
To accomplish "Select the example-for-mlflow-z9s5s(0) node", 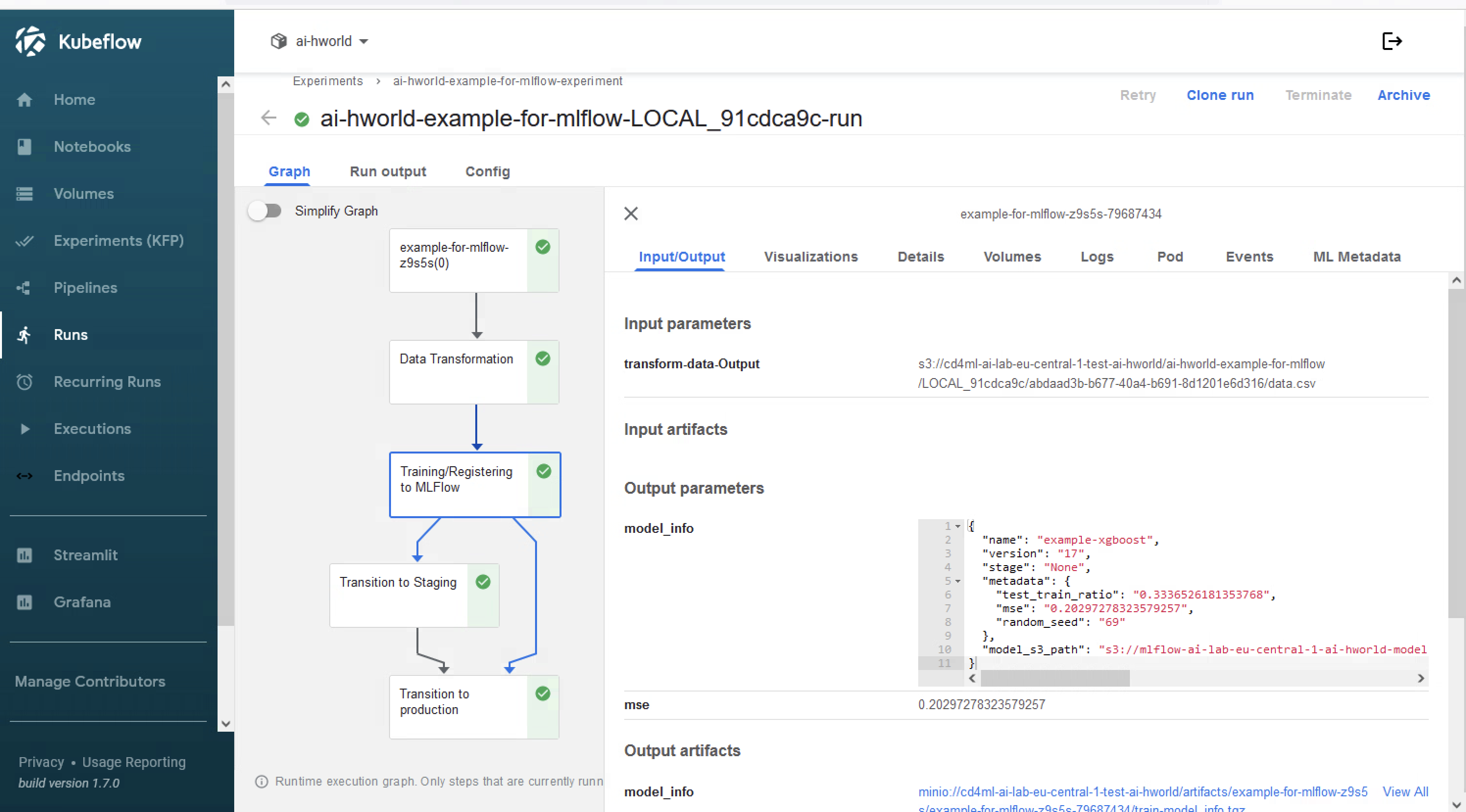I will tap(473, 261).
